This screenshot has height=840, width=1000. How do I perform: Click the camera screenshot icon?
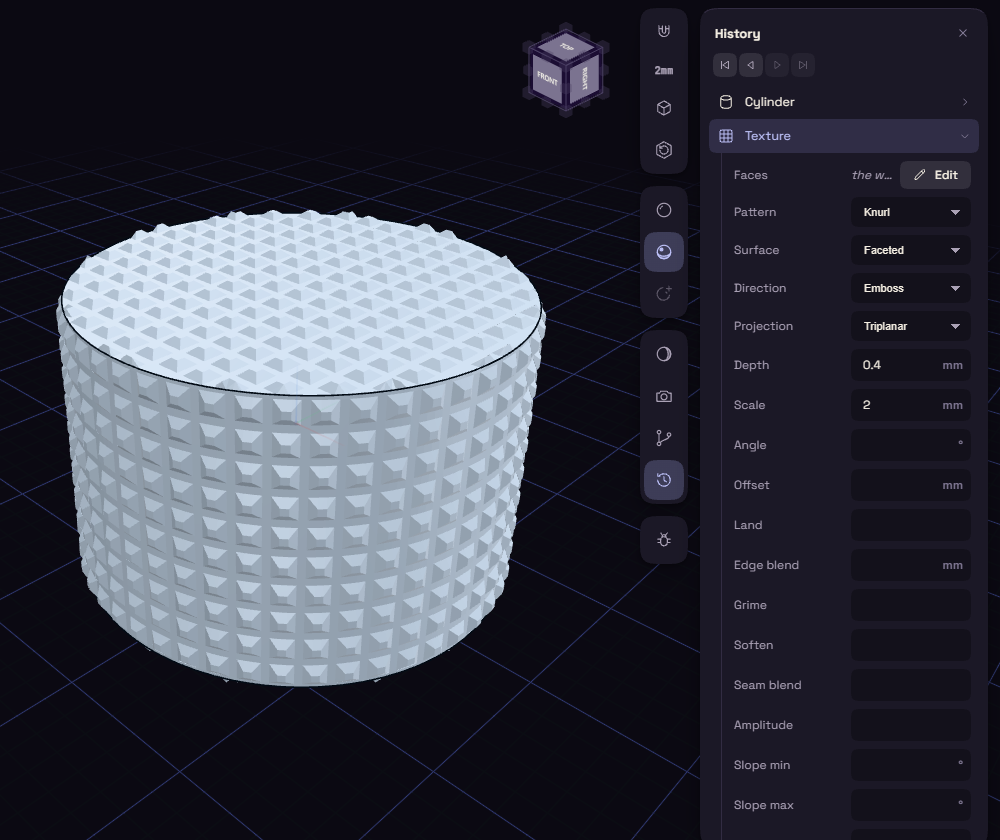pyautogui.click(x=664, y=397)
